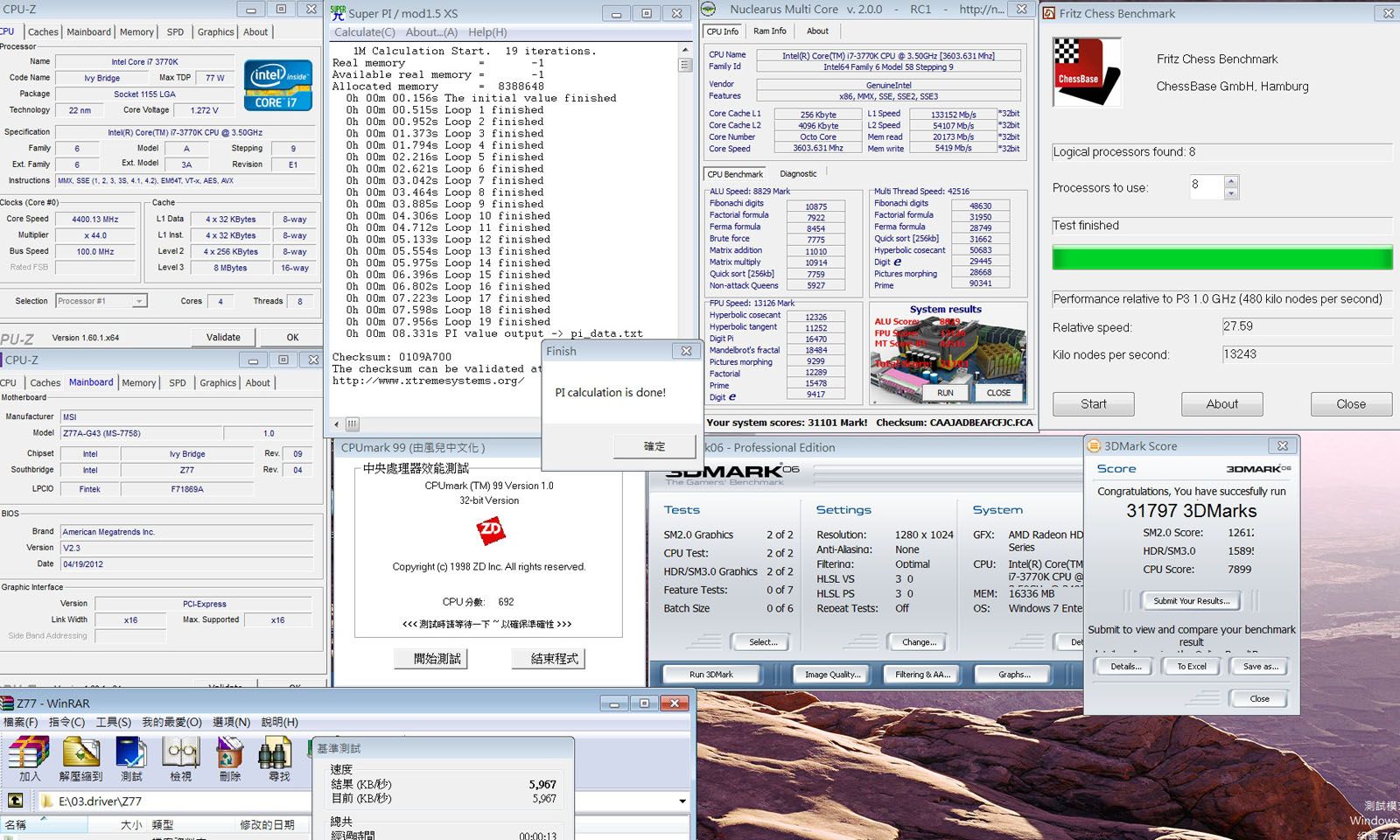Click the ZD logo in CPUmark 99
This screenshot has height=840, width=1400.
490,530
